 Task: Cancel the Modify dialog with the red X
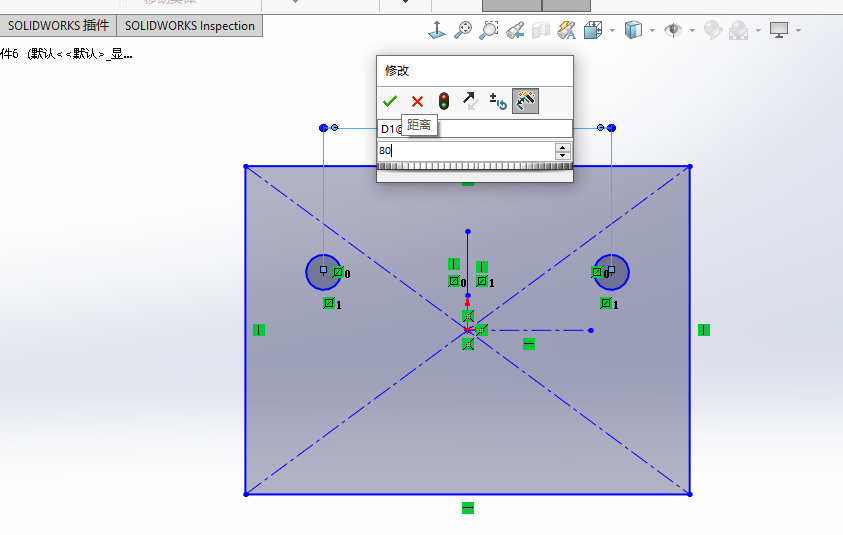coord(417,101)
